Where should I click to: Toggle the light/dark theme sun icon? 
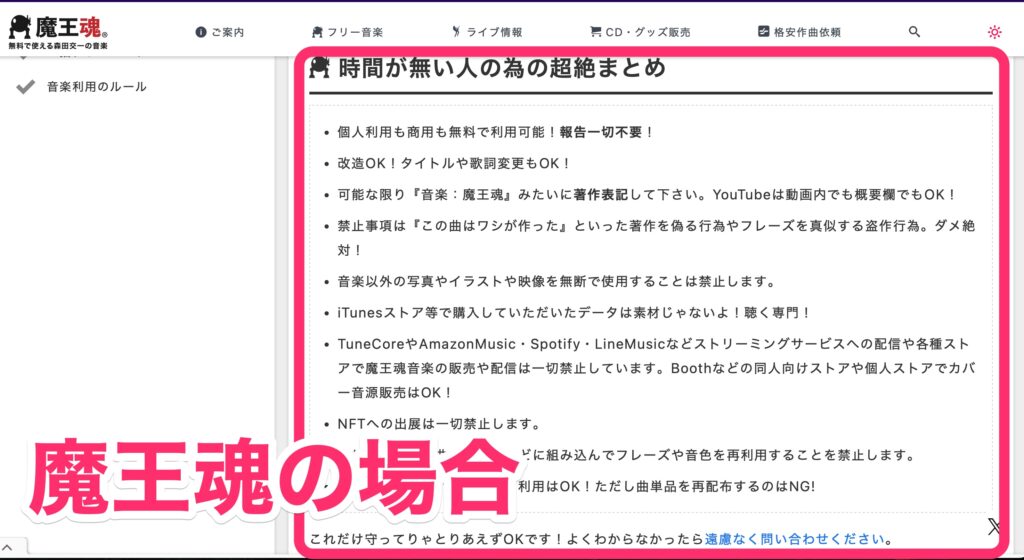click(995, 31)
